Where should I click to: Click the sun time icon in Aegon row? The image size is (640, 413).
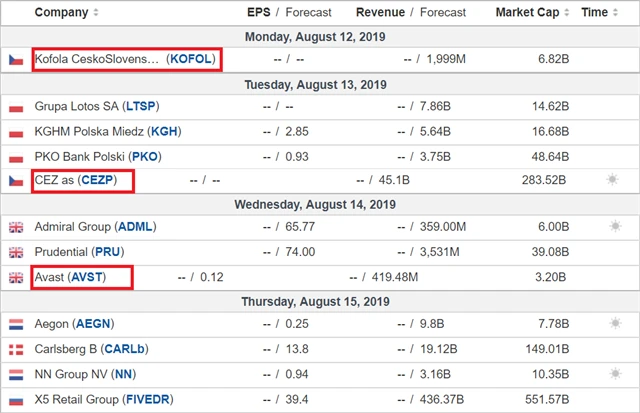pos(614,325)
